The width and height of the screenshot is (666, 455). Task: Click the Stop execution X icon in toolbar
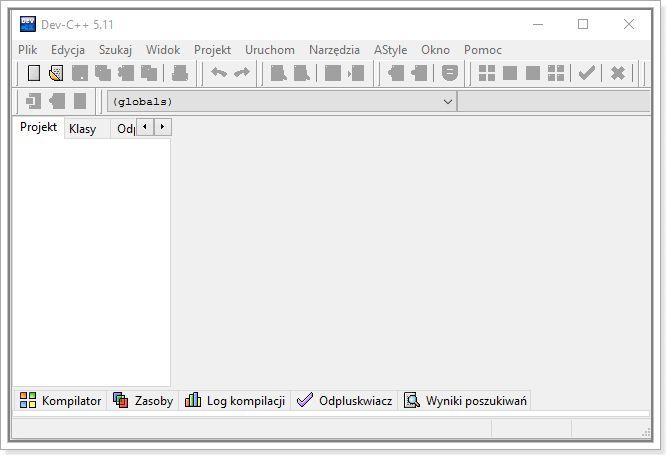point(618,73)
